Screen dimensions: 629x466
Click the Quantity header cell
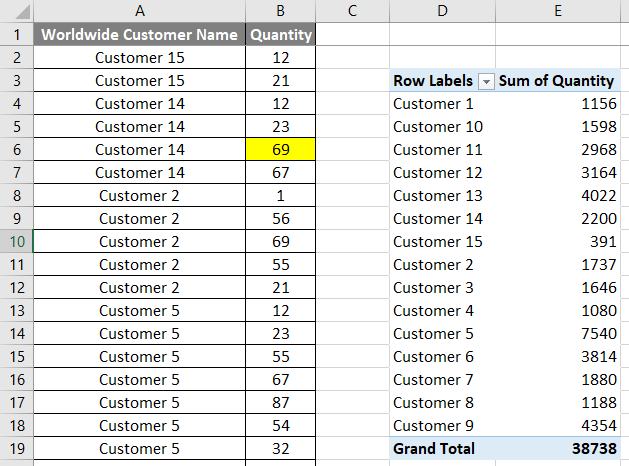click(280, 34)
